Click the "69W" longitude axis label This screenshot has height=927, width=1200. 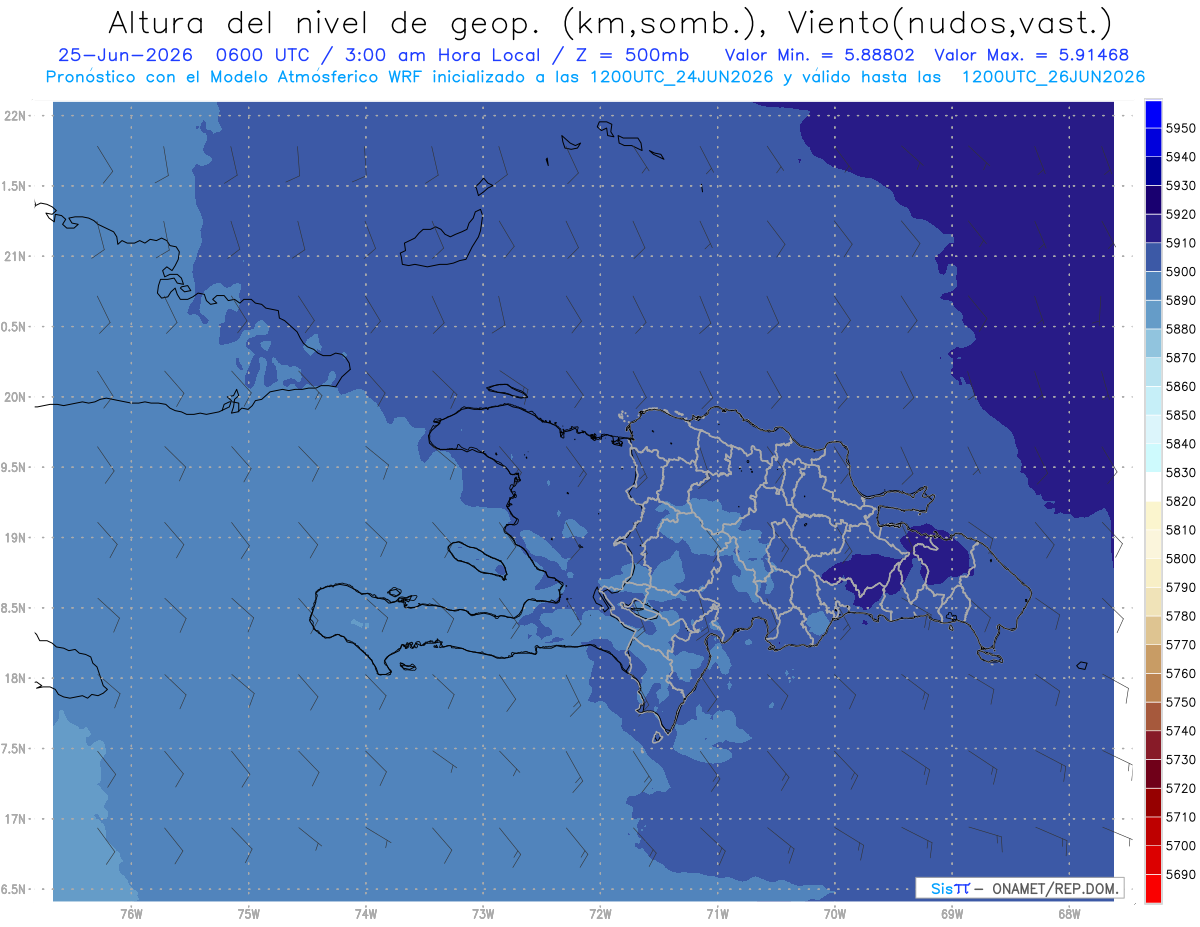coord(952,914)
